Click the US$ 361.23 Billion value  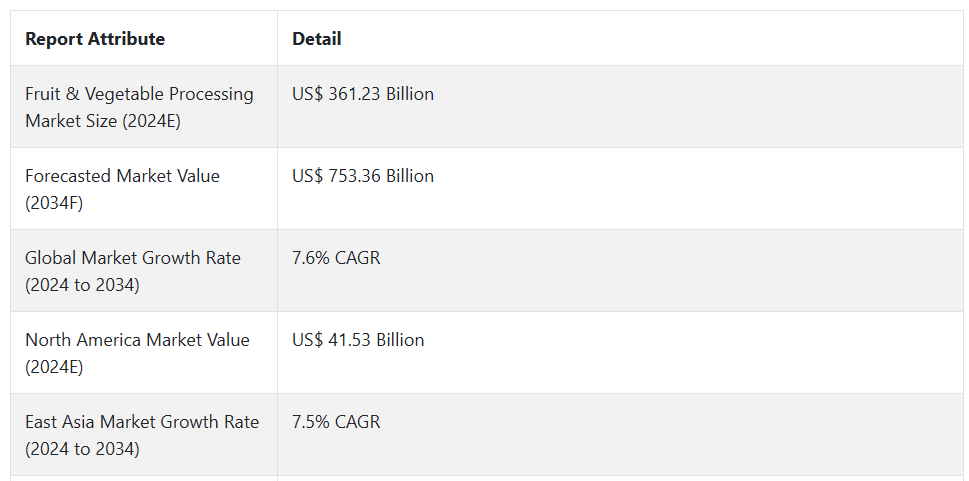click(x=363, y=94)
